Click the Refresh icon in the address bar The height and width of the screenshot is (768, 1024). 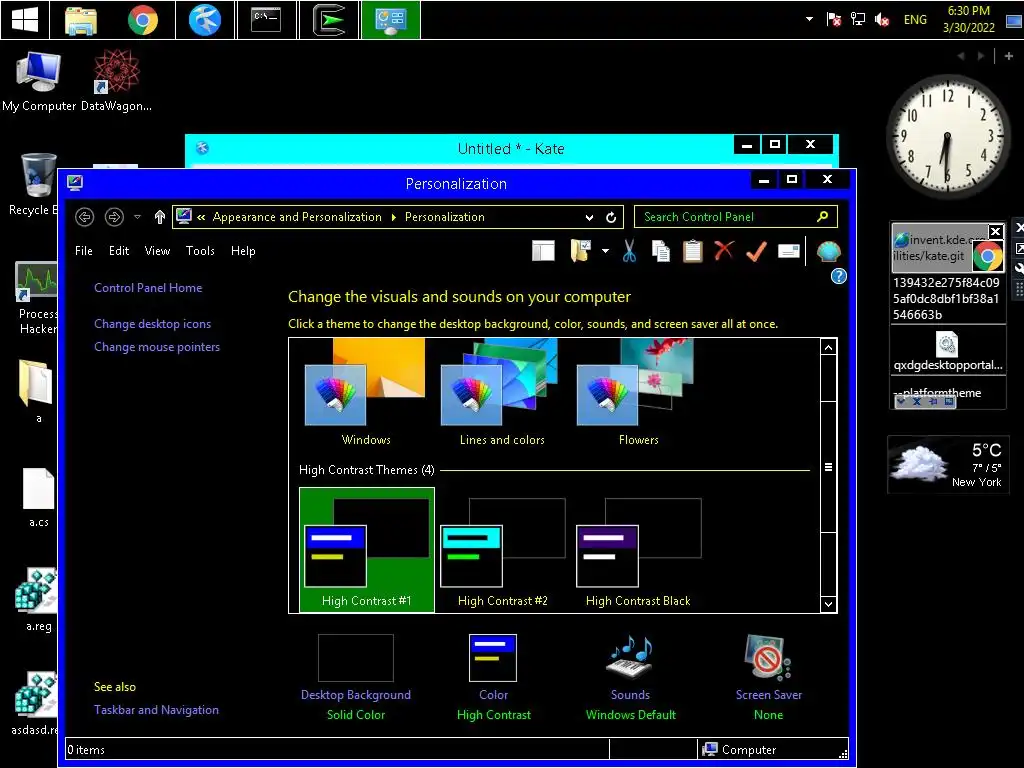coord(611,217)
